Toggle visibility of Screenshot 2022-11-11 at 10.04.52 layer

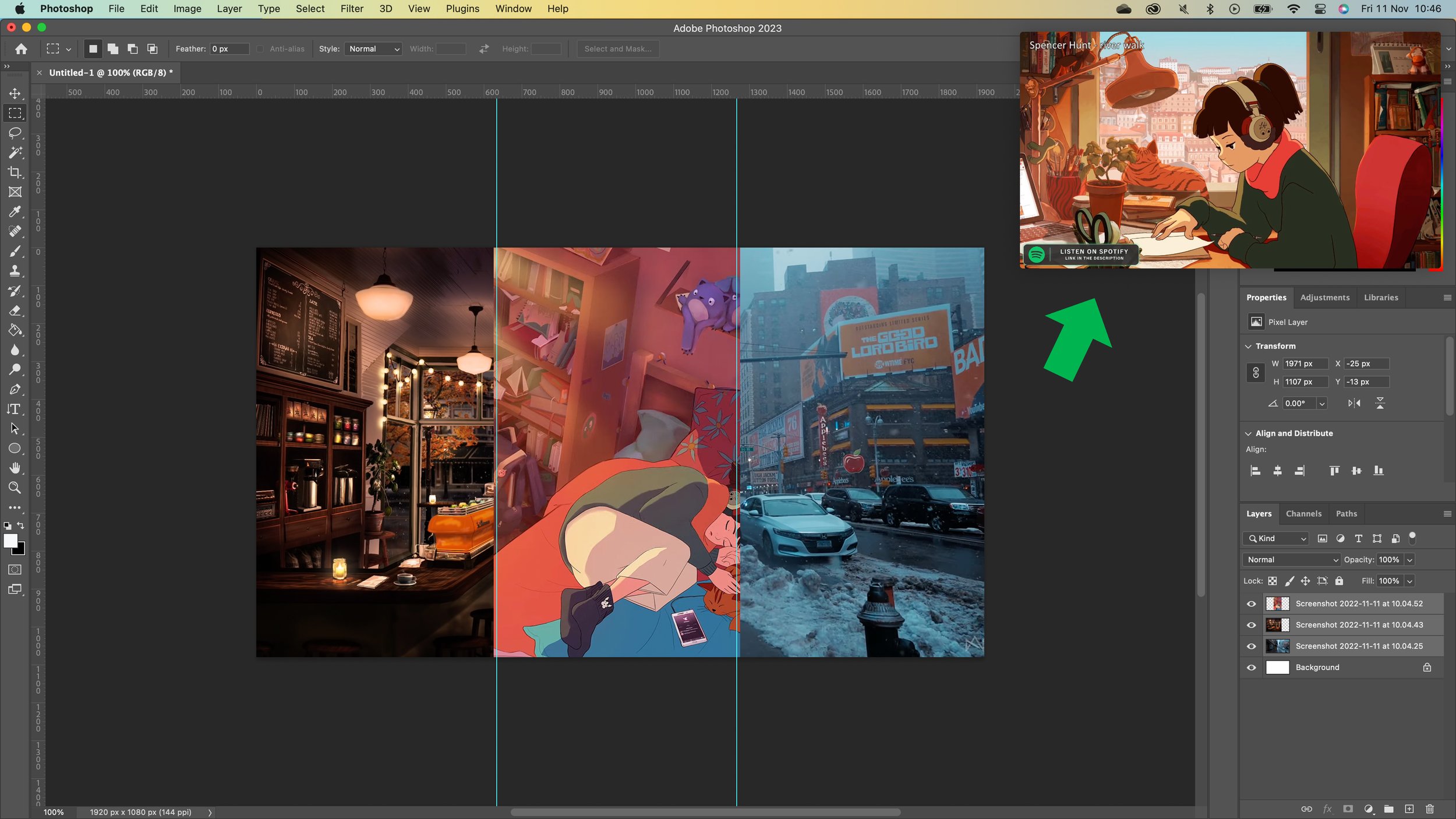(1252, 603)
